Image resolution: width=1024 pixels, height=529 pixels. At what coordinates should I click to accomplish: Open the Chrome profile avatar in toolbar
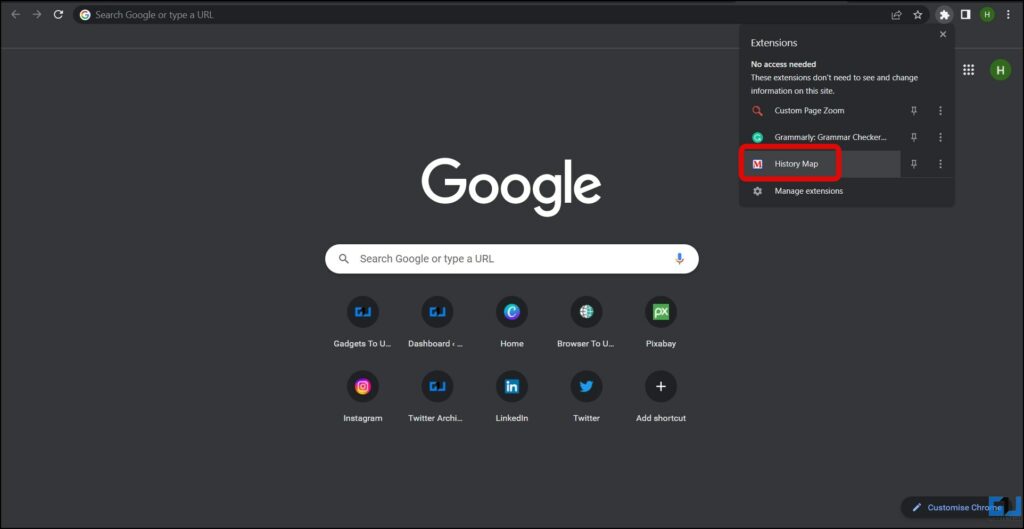point(987,14)
